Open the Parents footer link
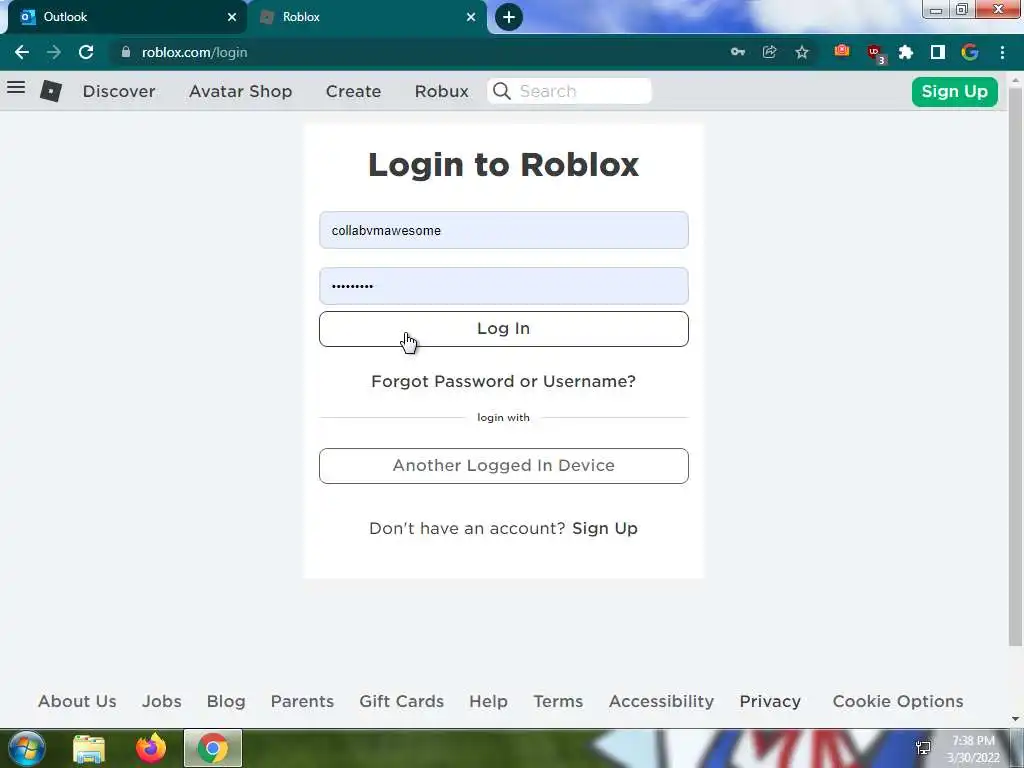Viewport: 1024px width, 768px height. click(302, 701)
